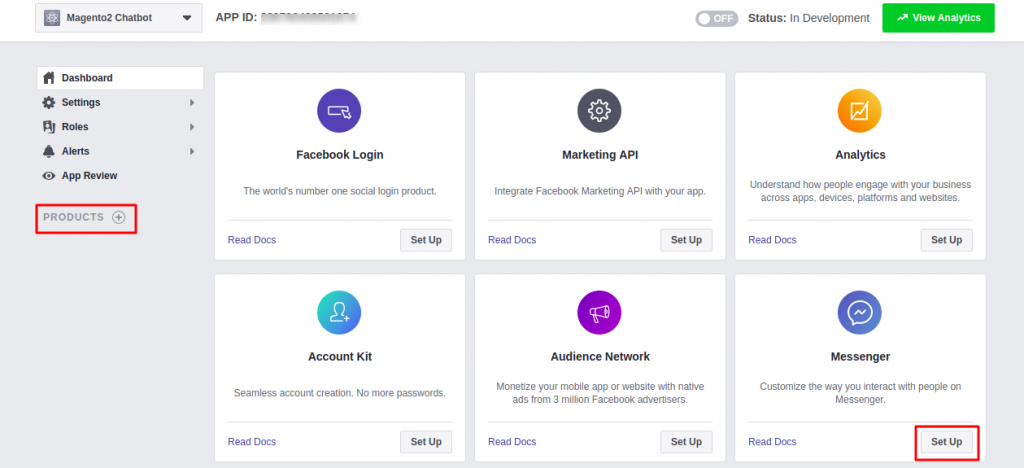This screenshot has height=468, width=1024.
Task: Set up Marketing API product
Action: pos(686,240)
